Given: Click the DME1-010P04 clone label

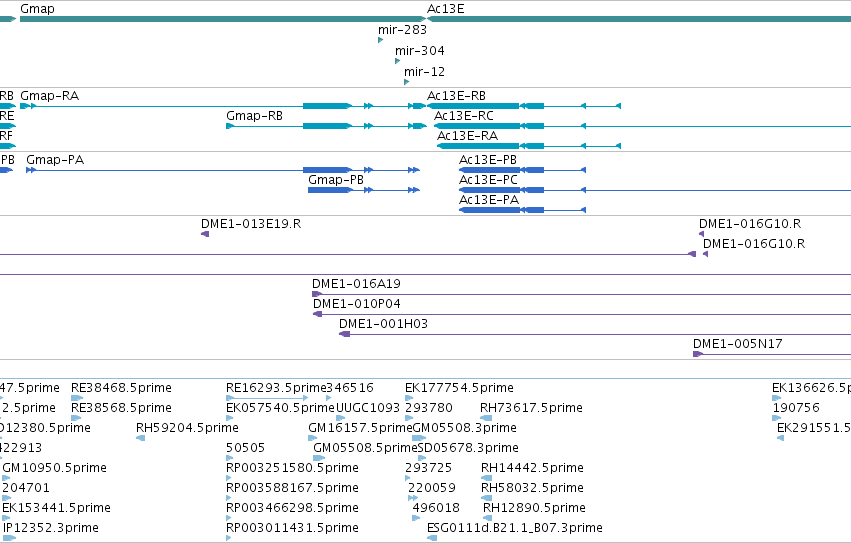Looking at the screenshot, I should click(x=357, y=304).
